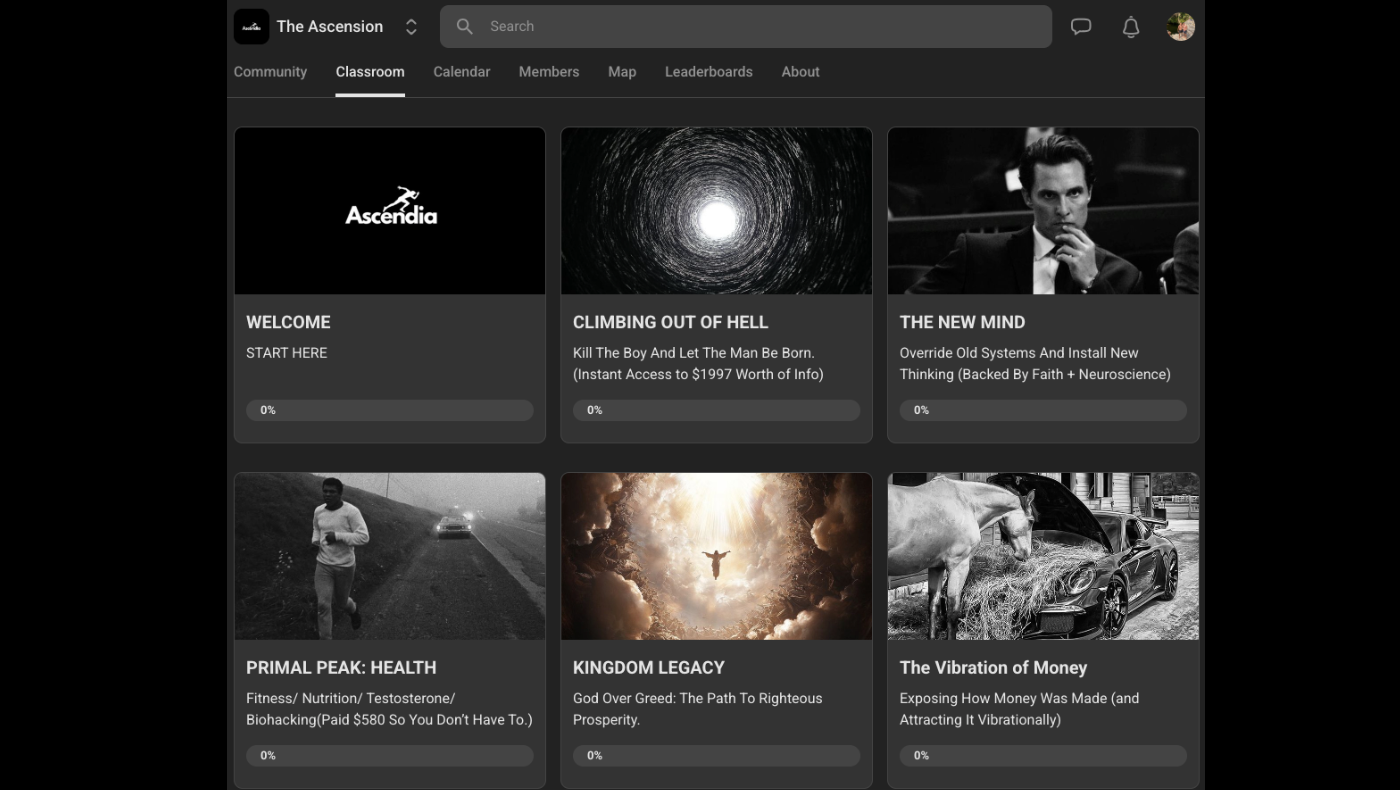The height and width of the screenshot is (790, 1400).
Task: Click THE NEW MIND course title
Action: [962, 322]
